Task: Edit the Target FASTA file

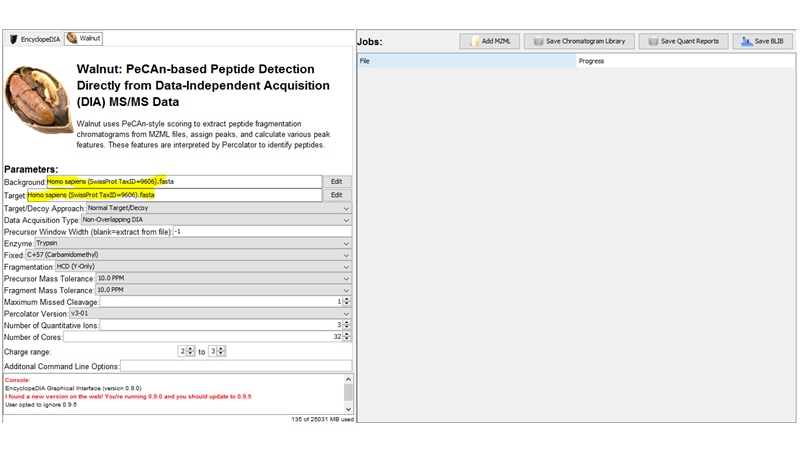Action: tap(337, 195)
